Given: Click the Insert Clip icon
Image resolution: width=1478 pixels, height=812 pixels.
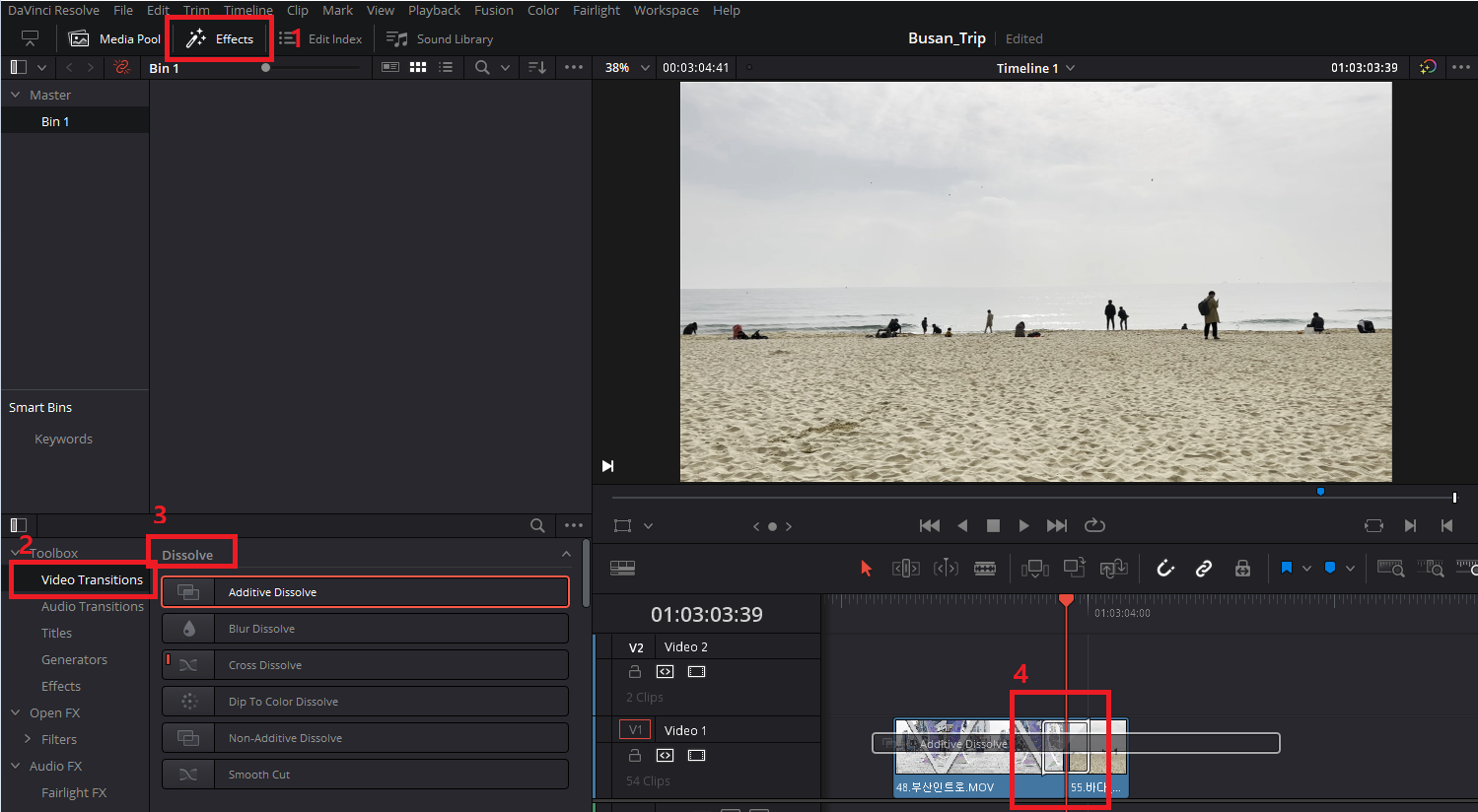Looking at the screenshot, I should [1035, 569].
